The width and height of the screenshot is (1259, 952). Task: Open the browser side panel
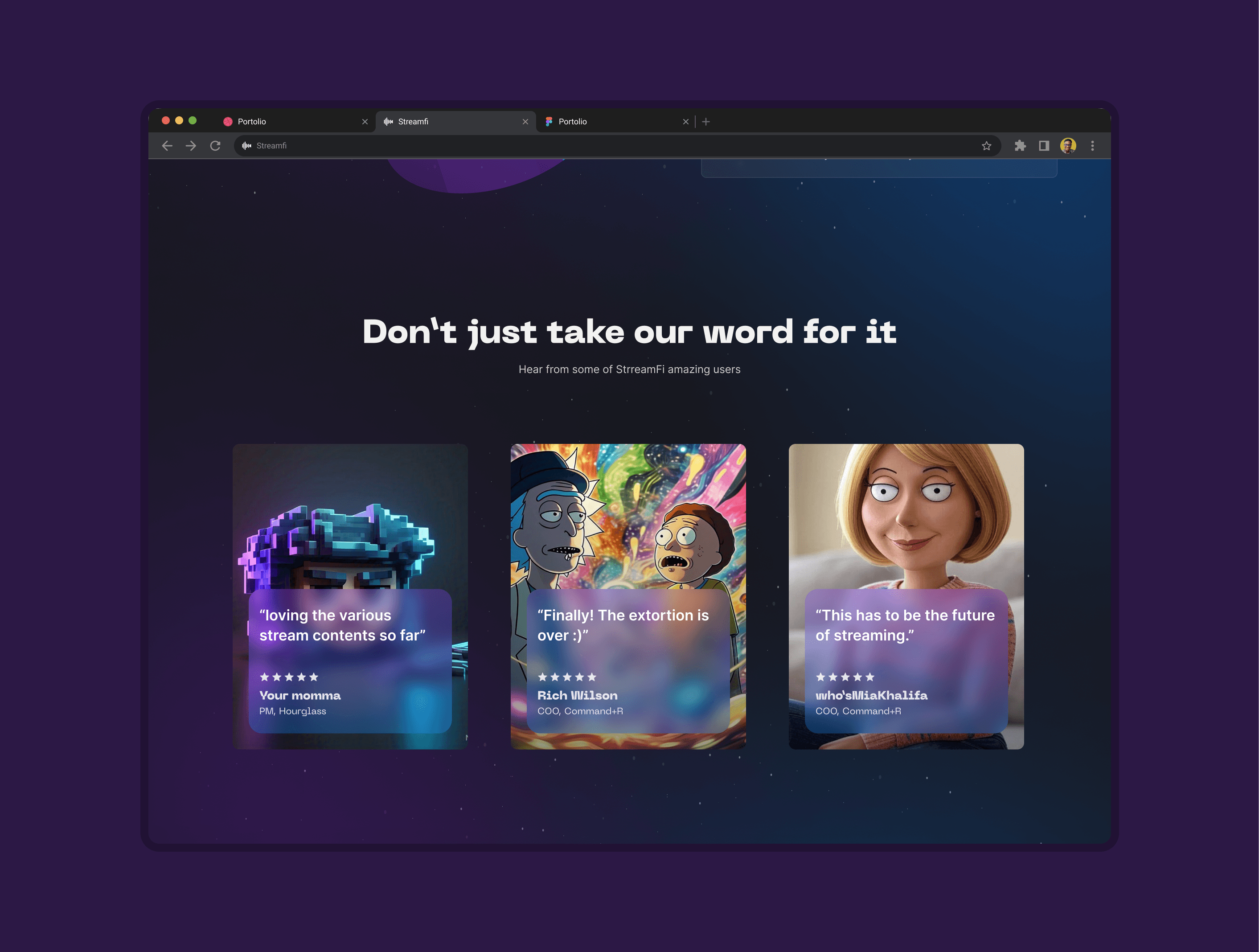click(x=1044, y=146)
